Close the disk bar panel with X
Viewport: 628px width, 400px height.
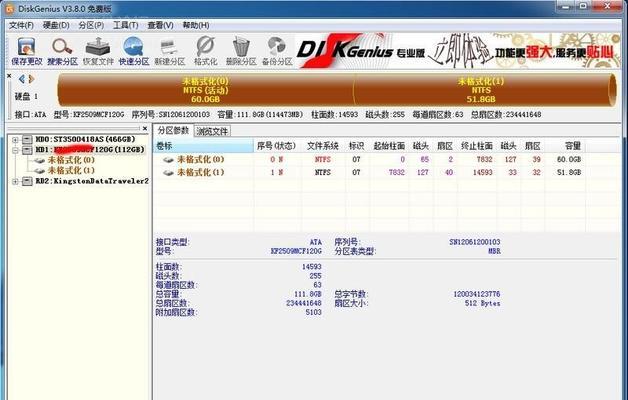pos(9,76)
